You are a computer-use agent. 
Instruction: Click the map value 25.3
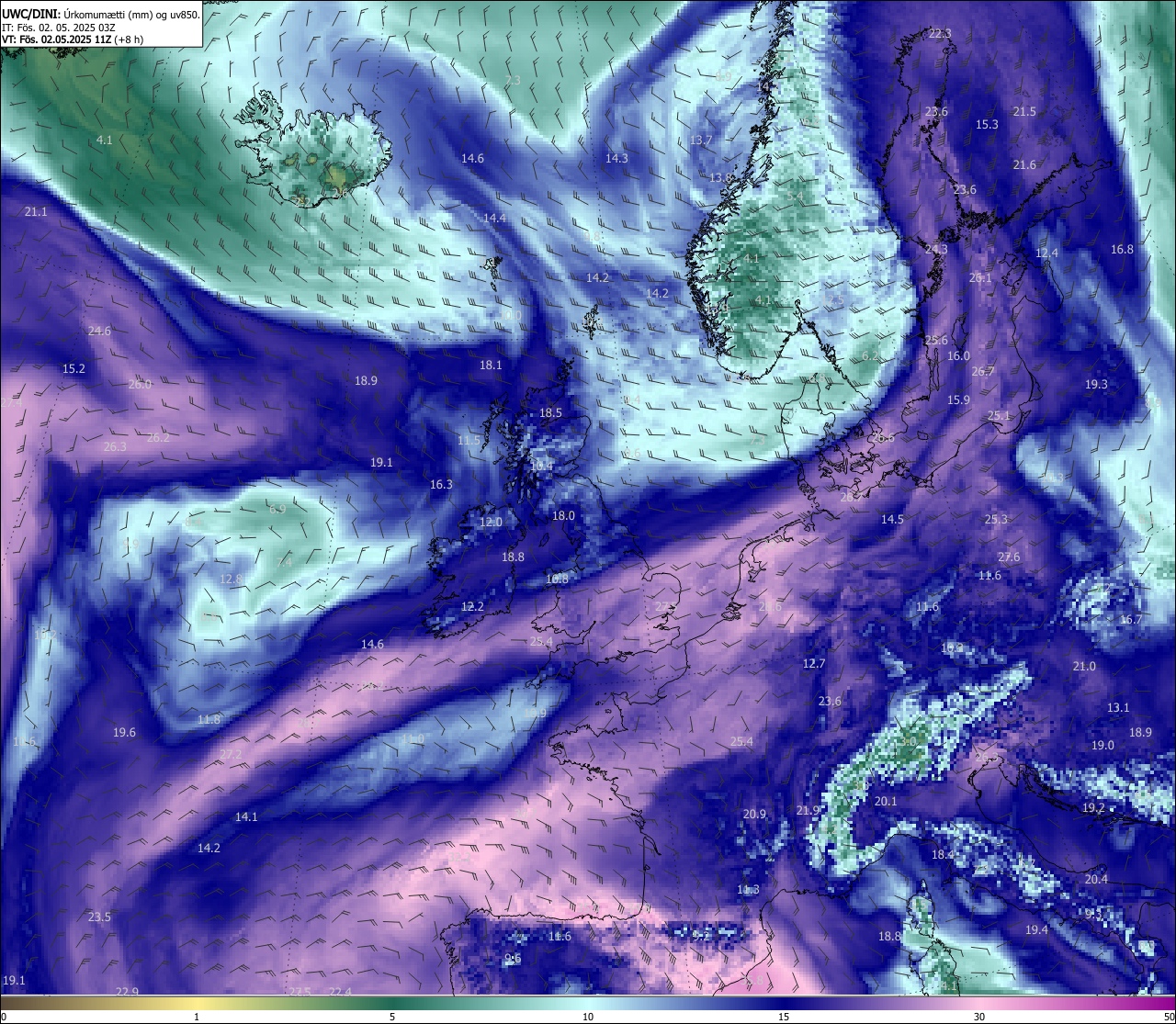[x=996, y=520]
